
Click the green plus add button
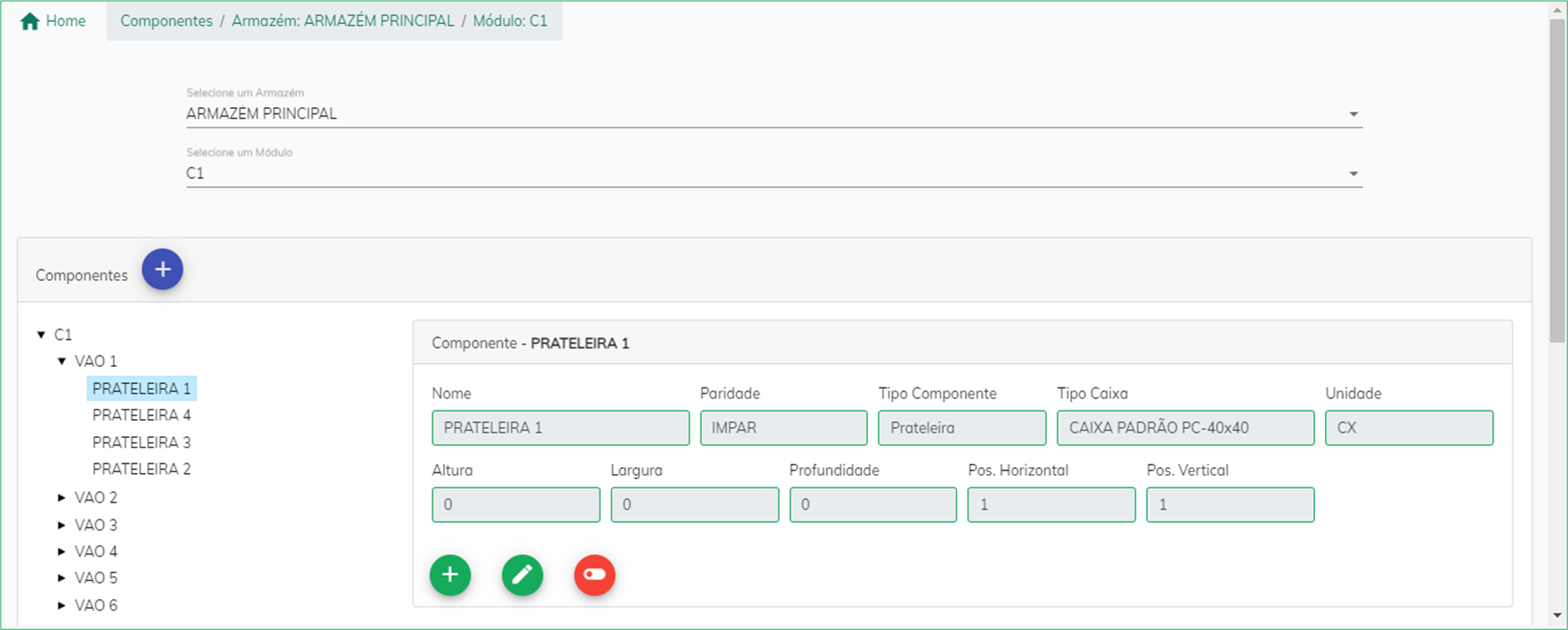click(450, 574)
